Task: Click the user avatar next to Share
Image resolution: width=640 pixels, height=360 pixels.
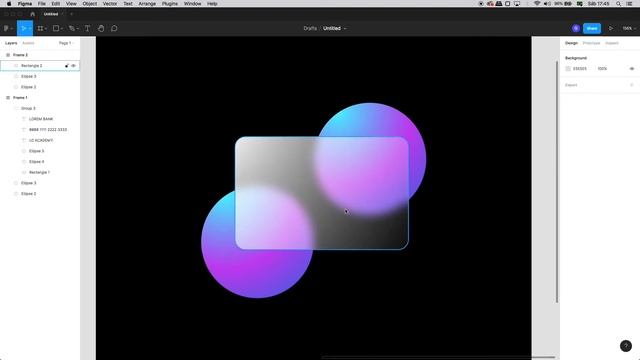Action: click(576, 29)
